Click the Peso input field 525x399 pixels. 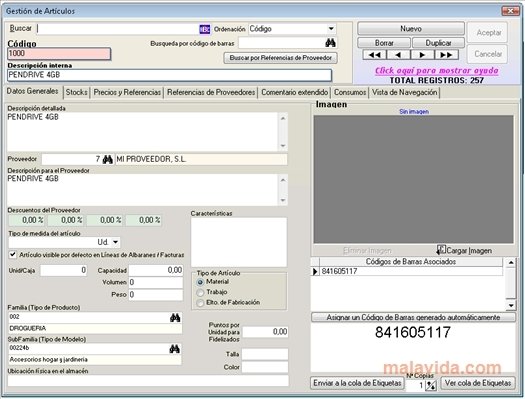tap(156, 295)
